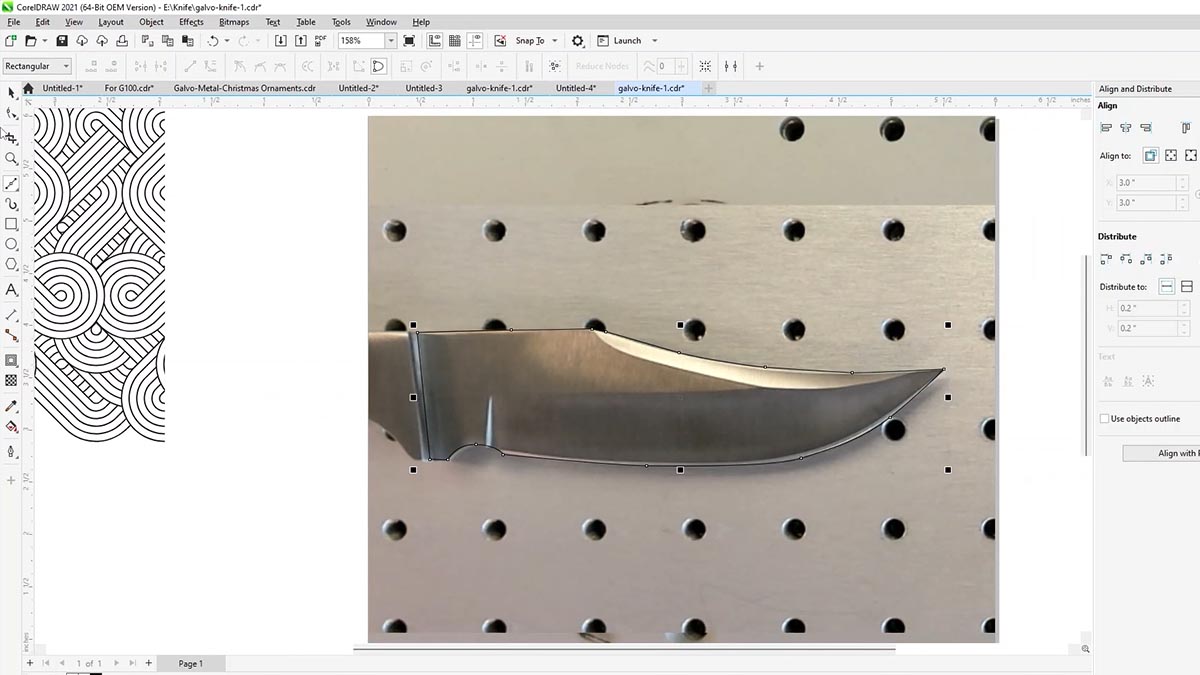Open the Snap To dropdown
This screenshot has height=675, width=1200.
point(555,41)
